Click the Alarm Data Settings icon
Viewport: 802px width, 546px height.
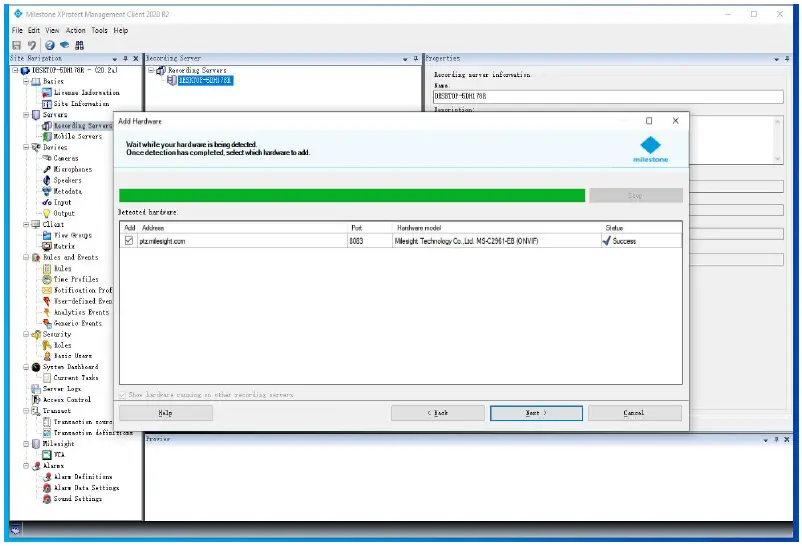pyautogui.click(x=47, y=488)
